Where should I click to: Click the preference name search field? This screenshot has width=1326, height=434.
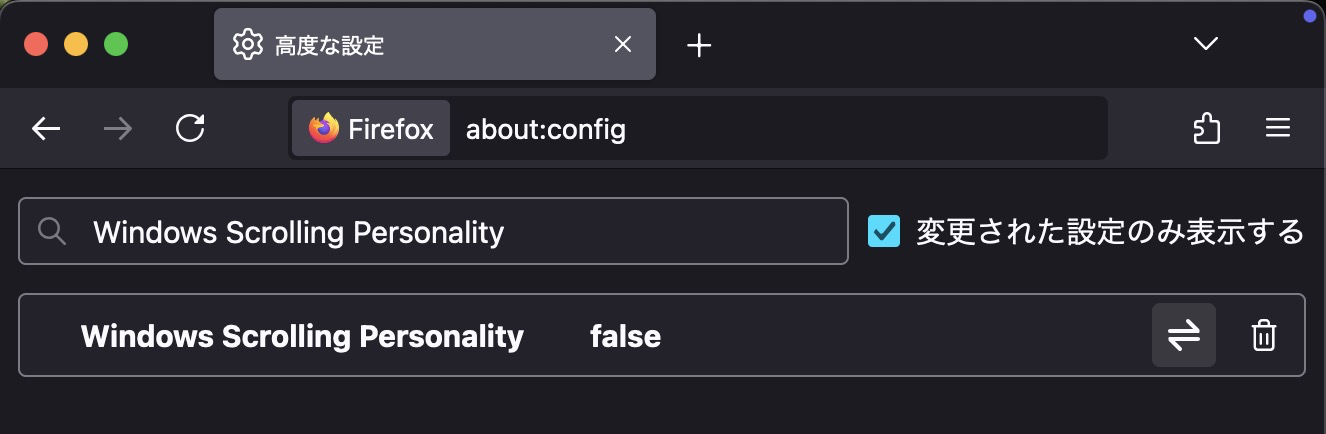(450, 232)
